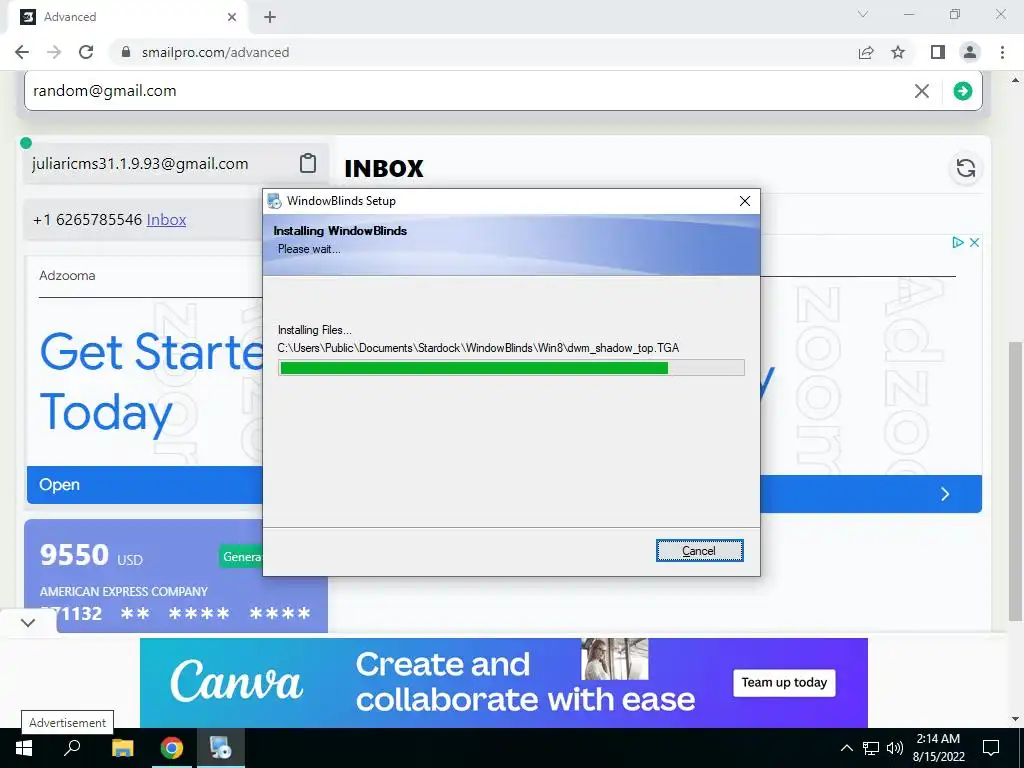Copy juliaricms31.1.9.93@gmail.com with clipboard icon
This screenshot has height=768, width=1024.
(x=308, y=163)
